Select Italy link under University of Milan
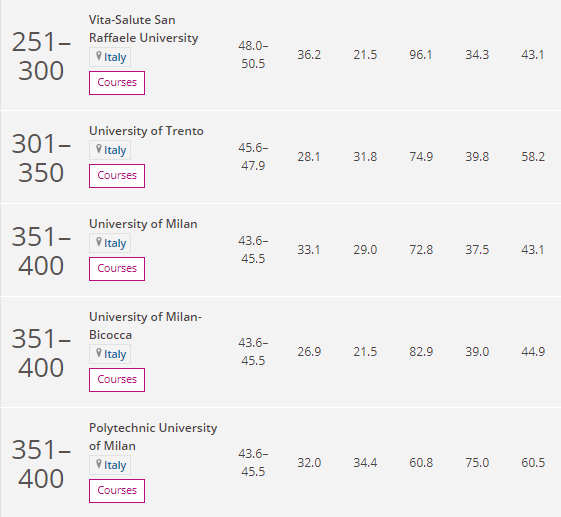The height and width of the screenshot is (517, 561). pyautogui.click(x=115, y=243)
